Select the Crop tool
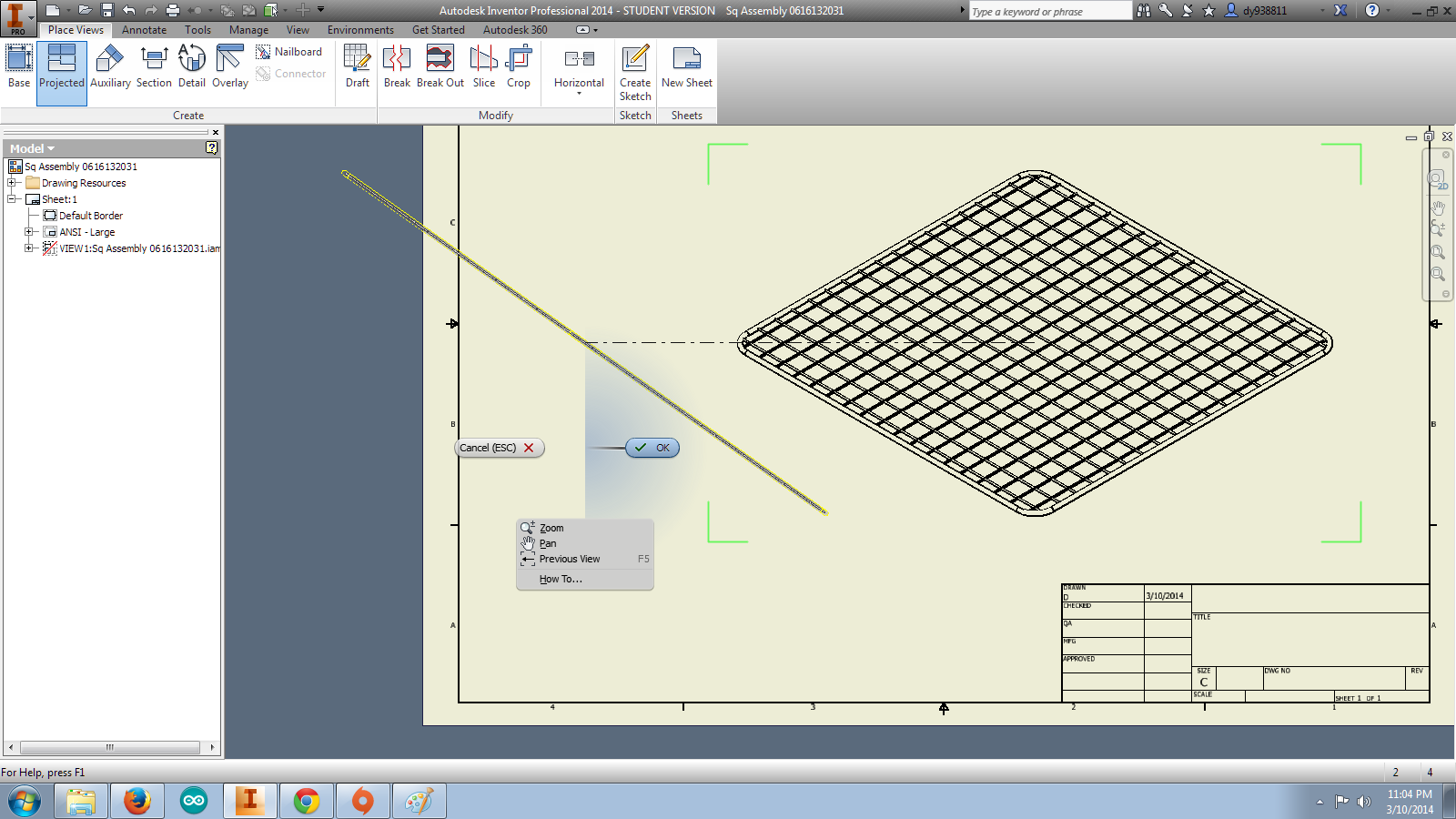The image size is (1456, 819). (x=519, y=68)
